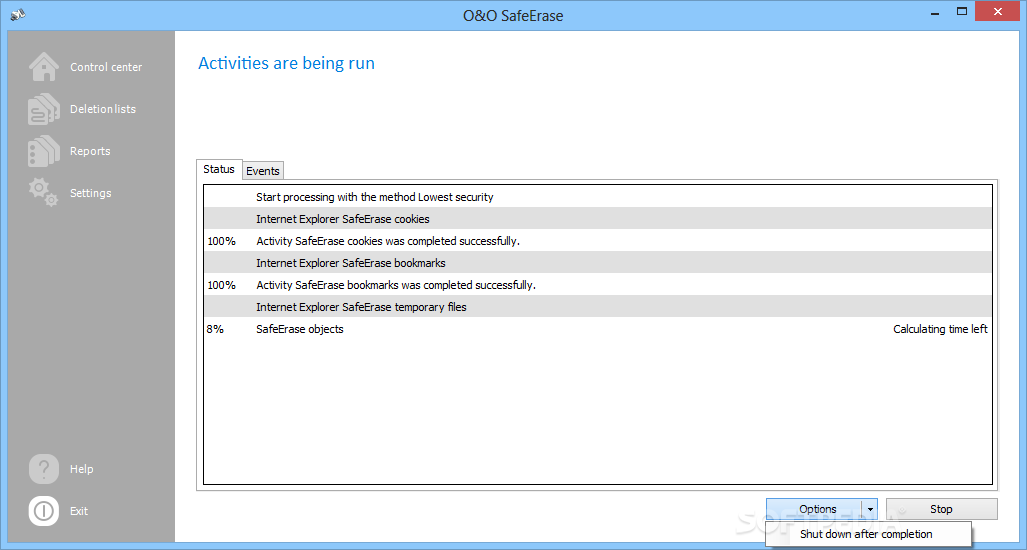Select the Reports label in sidebar
1027x550 pixels.
(x=90, y=151)
